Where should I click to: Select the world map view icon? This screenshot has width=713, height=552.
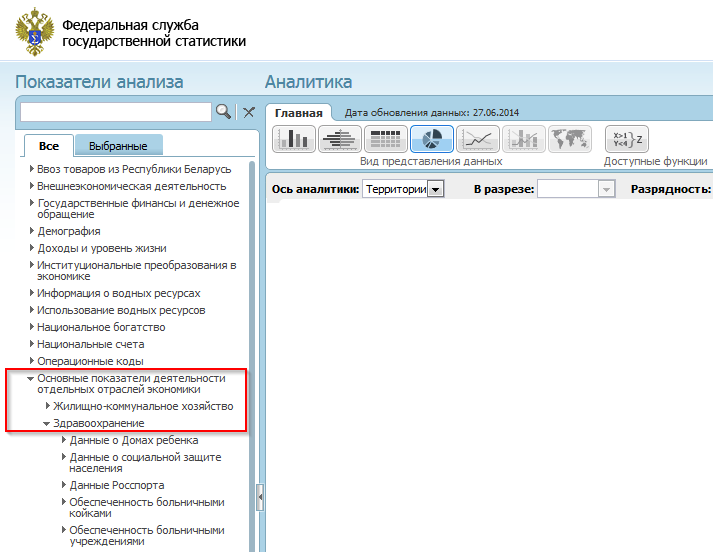point(569,139)
